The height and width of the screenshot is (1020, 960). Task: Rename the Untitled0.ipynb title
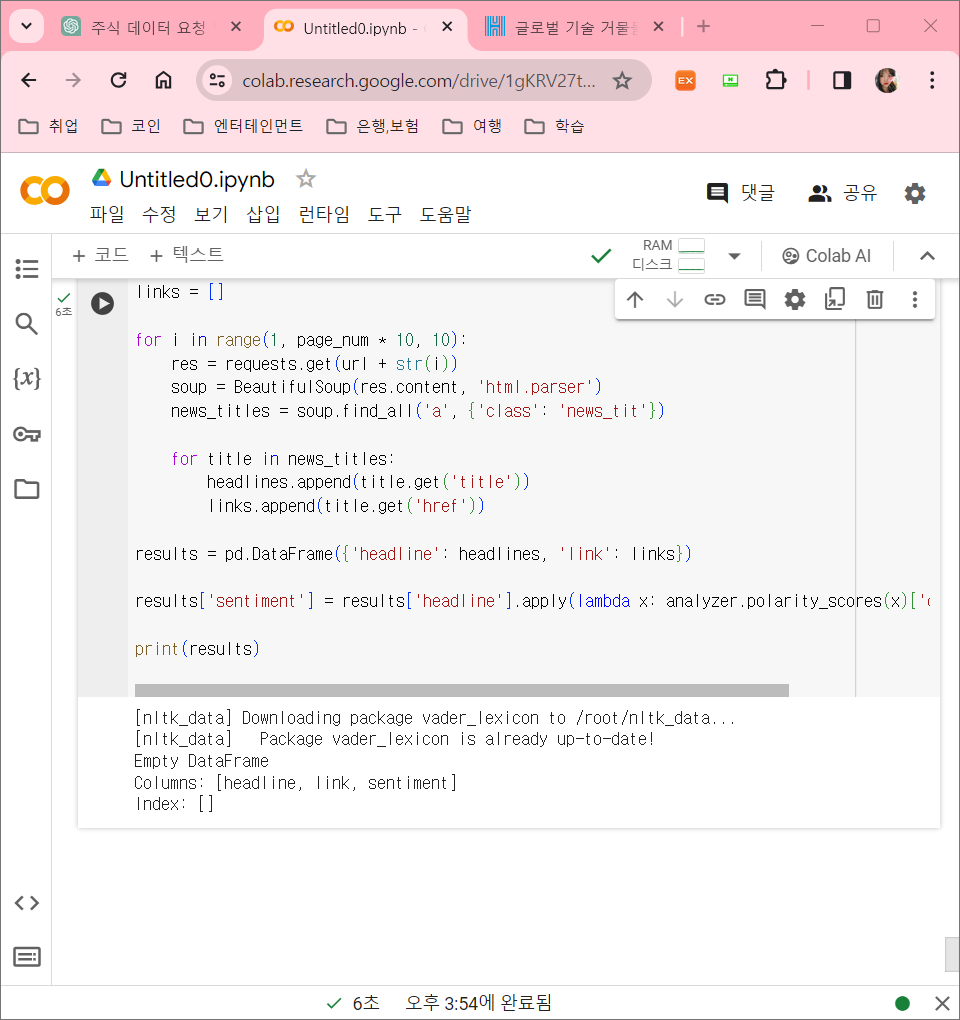(x=196, y=180)
